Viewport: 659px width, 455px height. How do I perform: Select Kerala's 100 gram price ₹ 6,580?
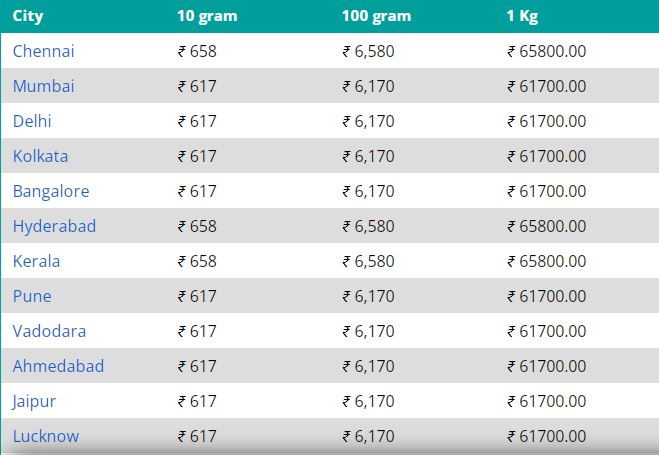[x=368, y=261]
